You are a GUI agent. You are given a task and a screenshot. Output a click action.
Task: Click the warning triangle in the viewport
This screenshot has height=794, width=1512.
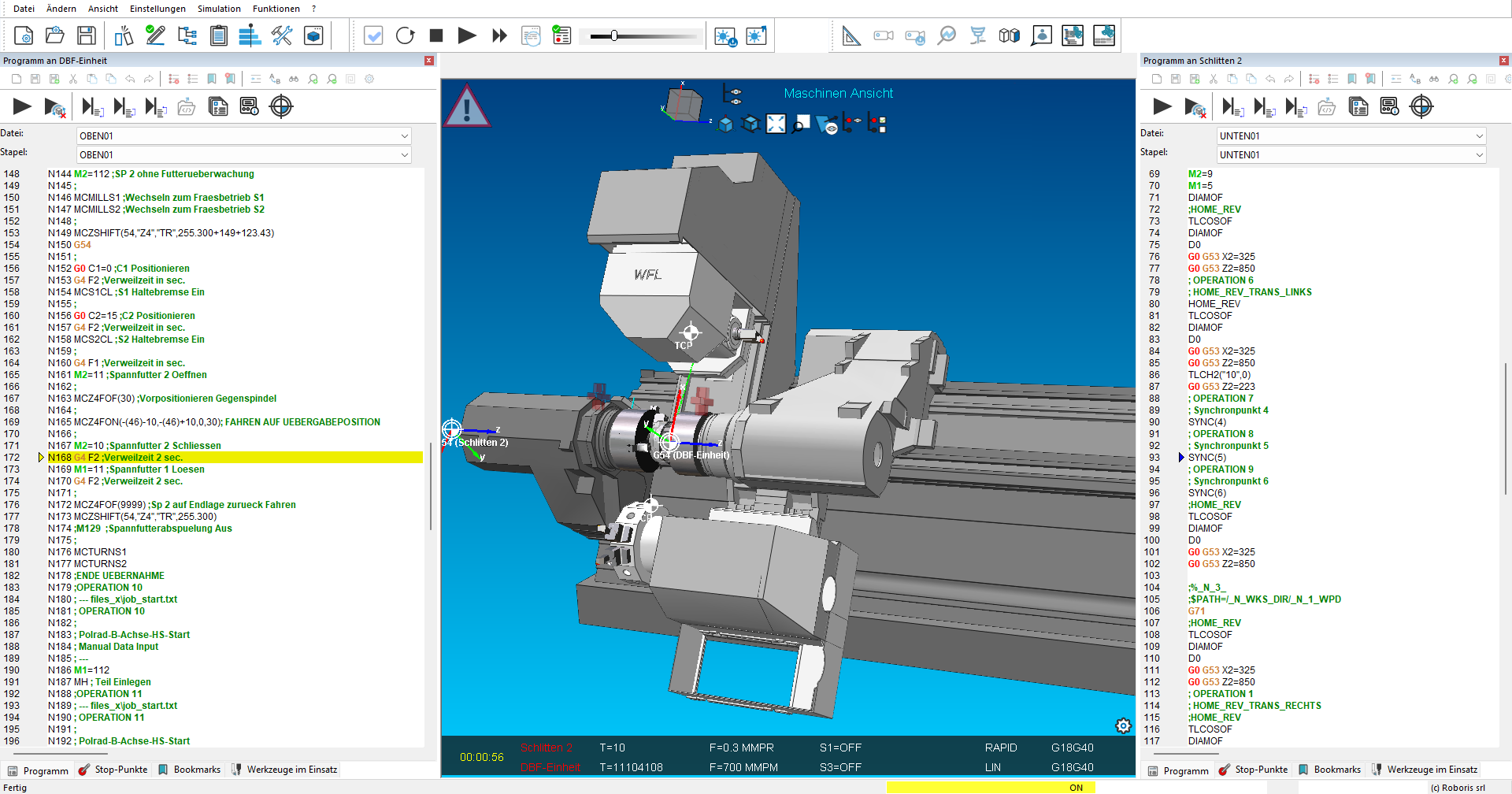pos(466,107)
